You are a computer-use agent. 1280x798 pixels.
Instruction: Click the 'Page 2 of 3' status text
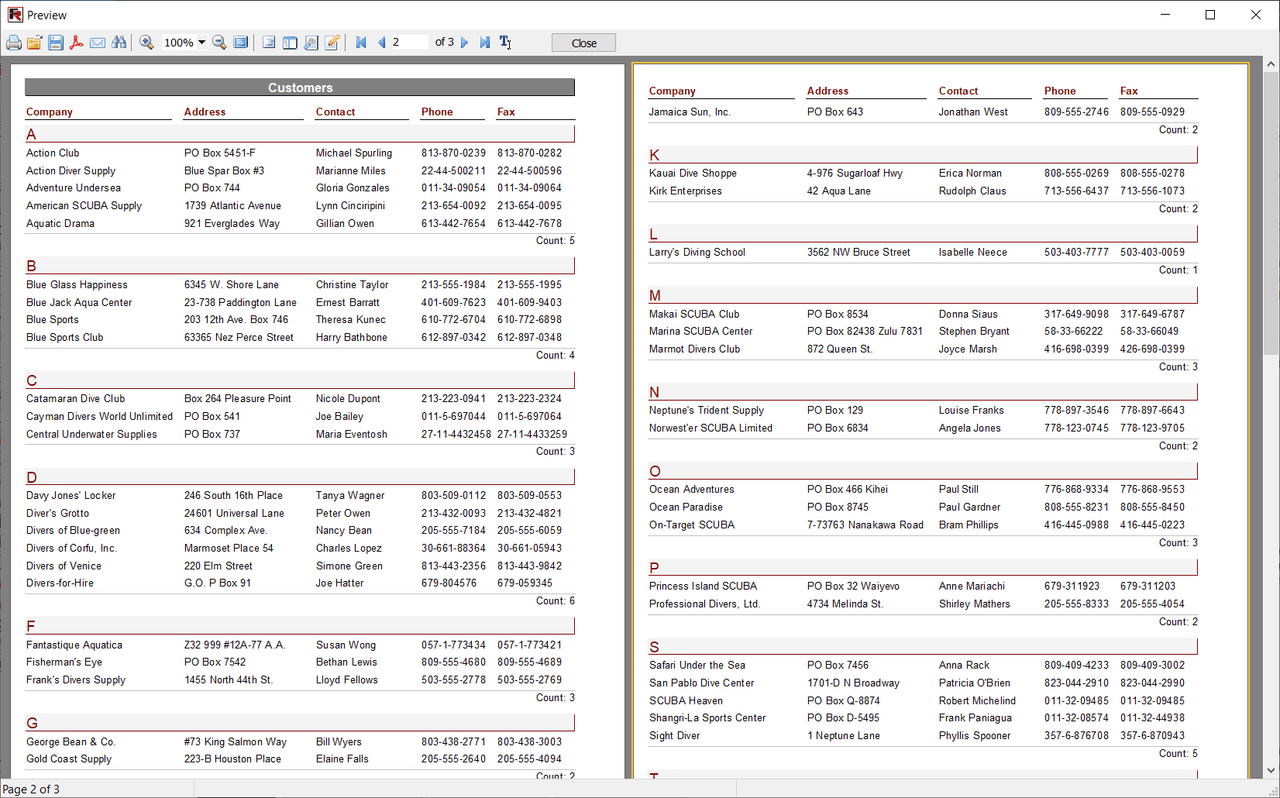pos(31,789)
